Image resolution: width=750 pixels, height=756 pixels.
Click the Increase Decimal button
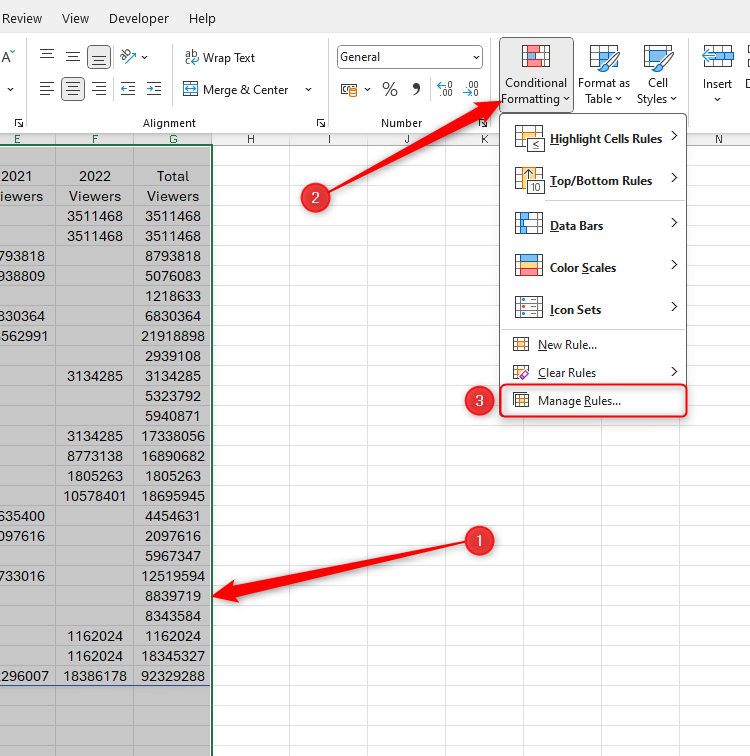445,90
